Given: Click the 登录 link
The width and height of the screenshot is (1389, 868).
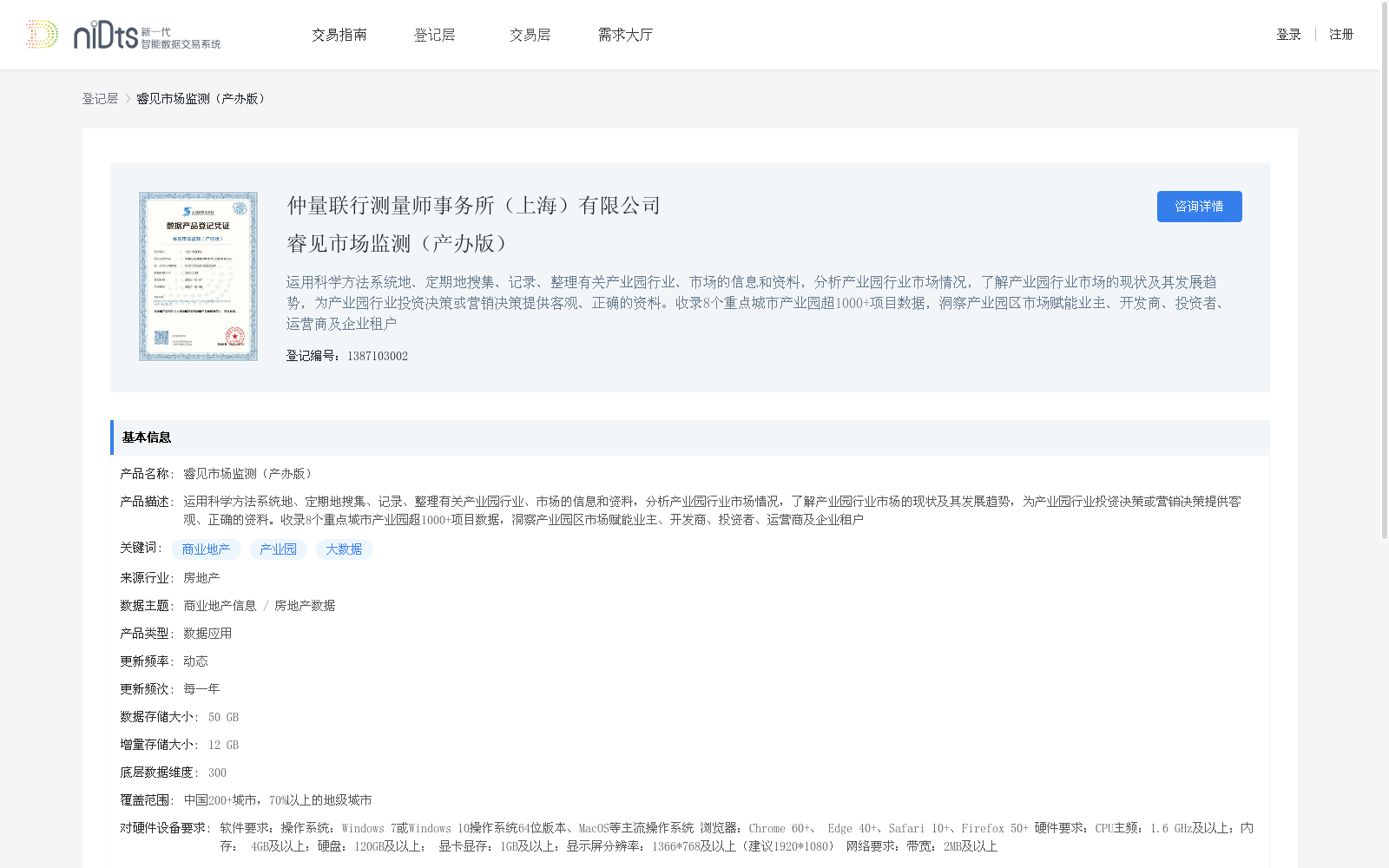Looking at the screenshot, I should [x=1288, y=35].
